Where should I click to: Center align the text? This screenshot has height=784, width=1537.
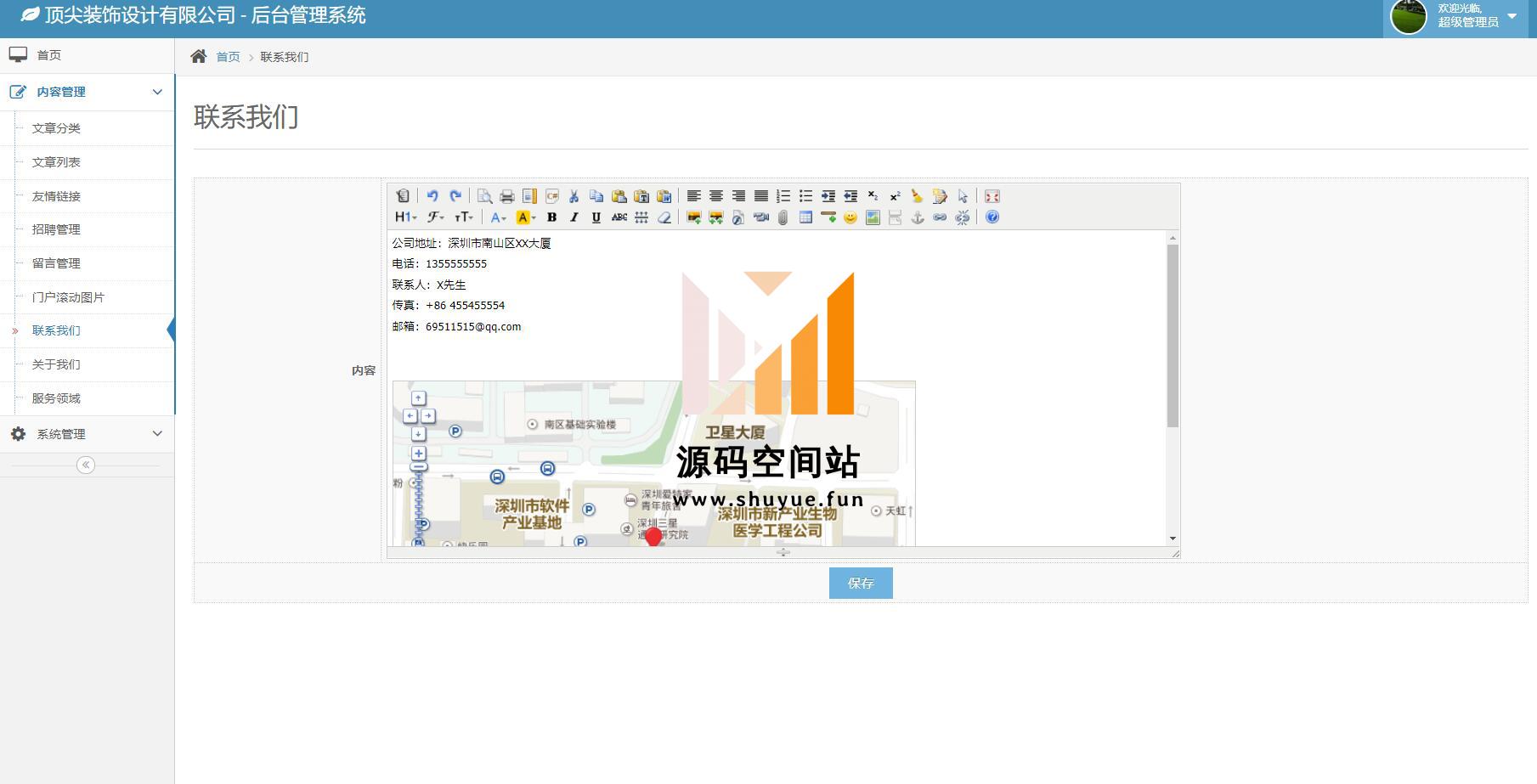(716, 196)
